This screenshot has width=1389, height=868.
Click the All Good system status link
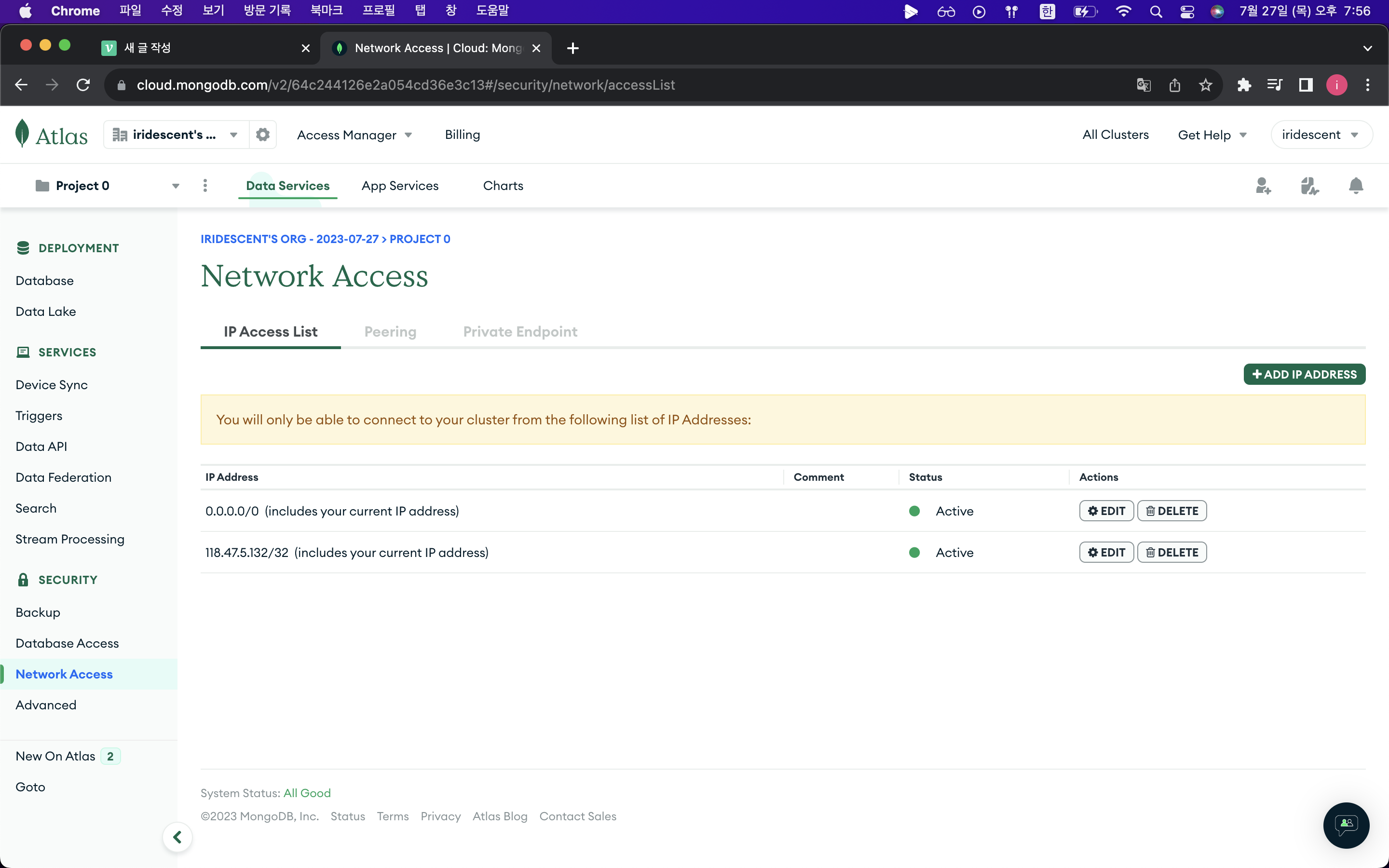307,793
